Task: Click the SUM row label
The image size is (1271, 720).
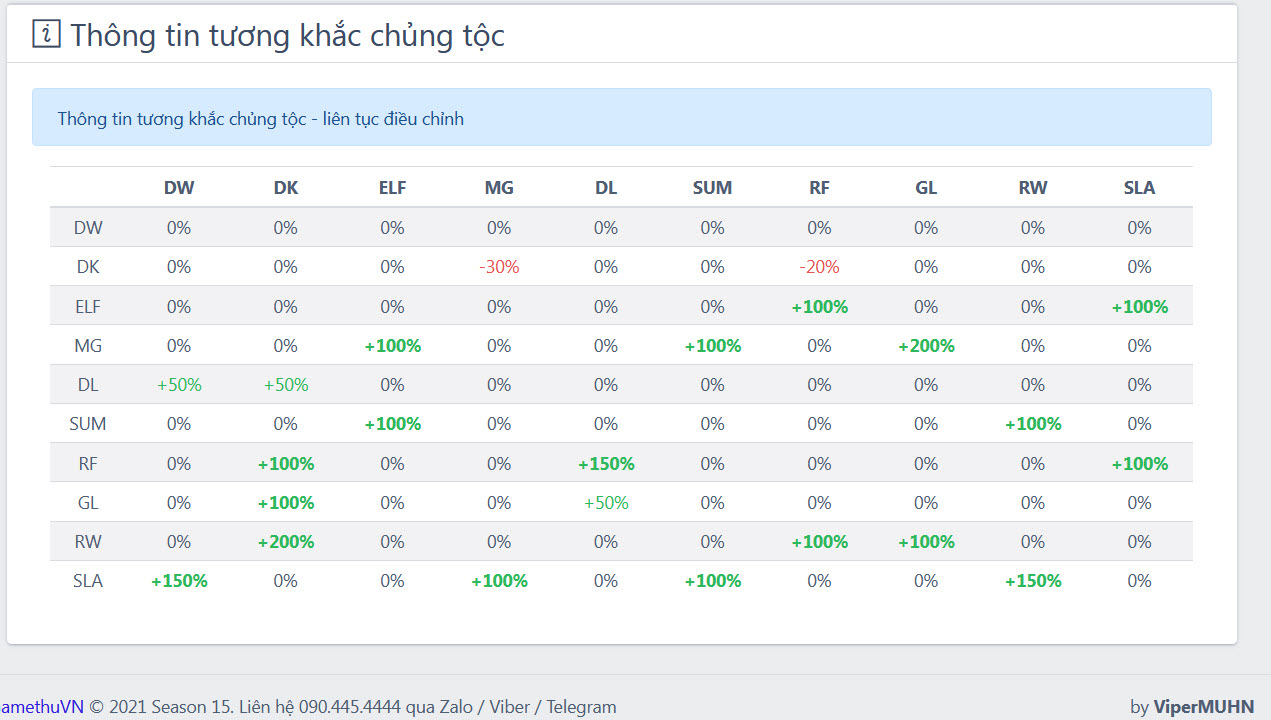Action: [88, 424]
